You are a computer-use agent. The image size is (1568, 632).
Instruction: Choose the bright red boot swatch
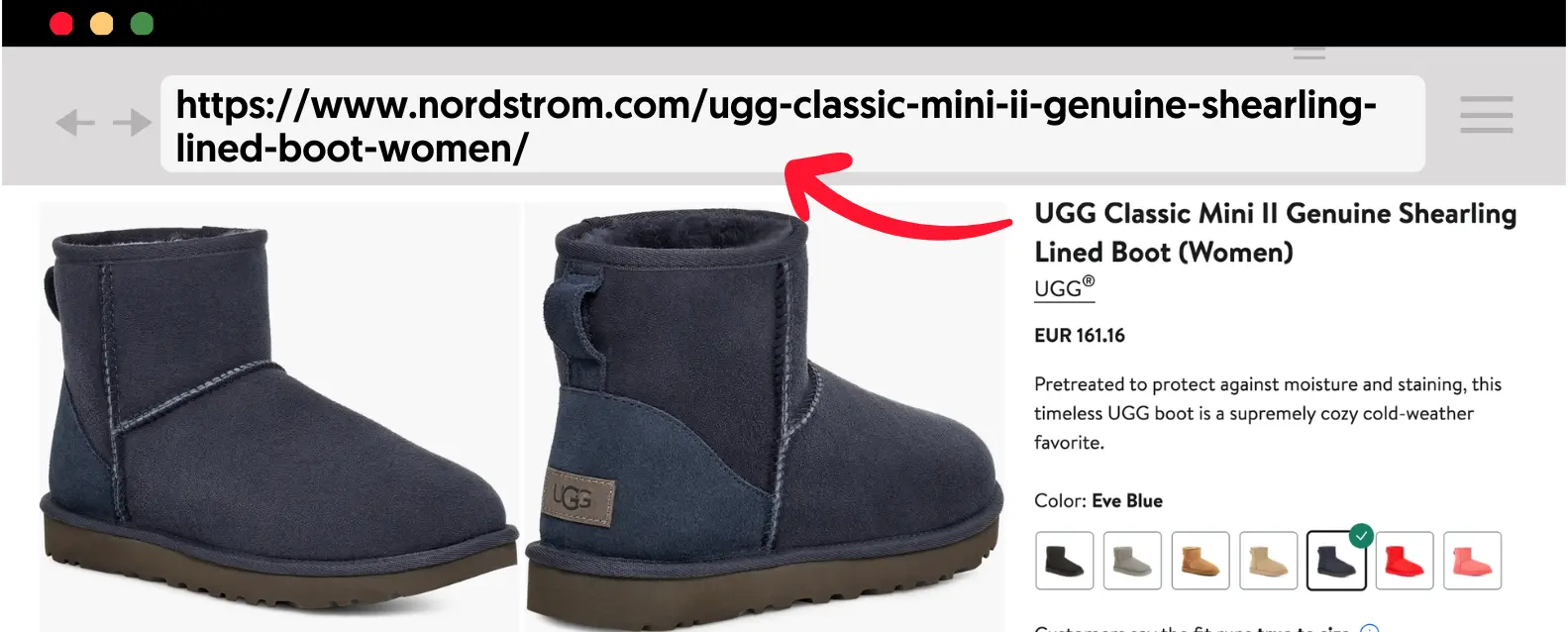click(x=1405, y=561)
